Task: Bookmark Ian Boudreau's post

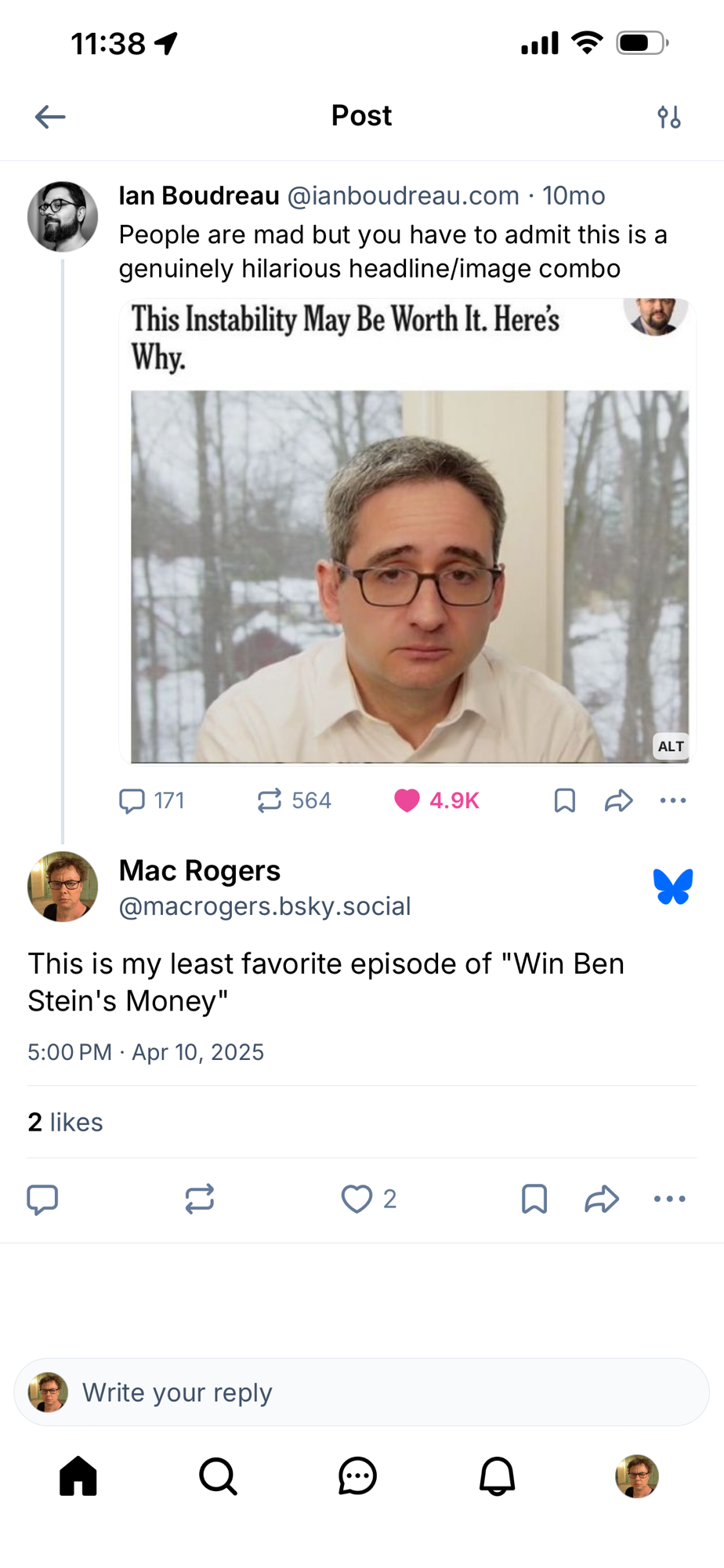Action: 564,800
